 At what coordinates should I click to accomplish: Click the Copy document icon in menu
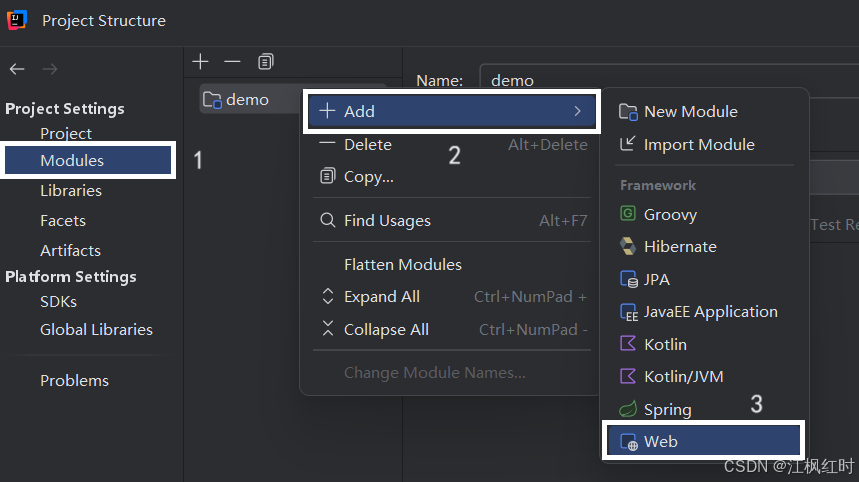[x=327, y=176]
